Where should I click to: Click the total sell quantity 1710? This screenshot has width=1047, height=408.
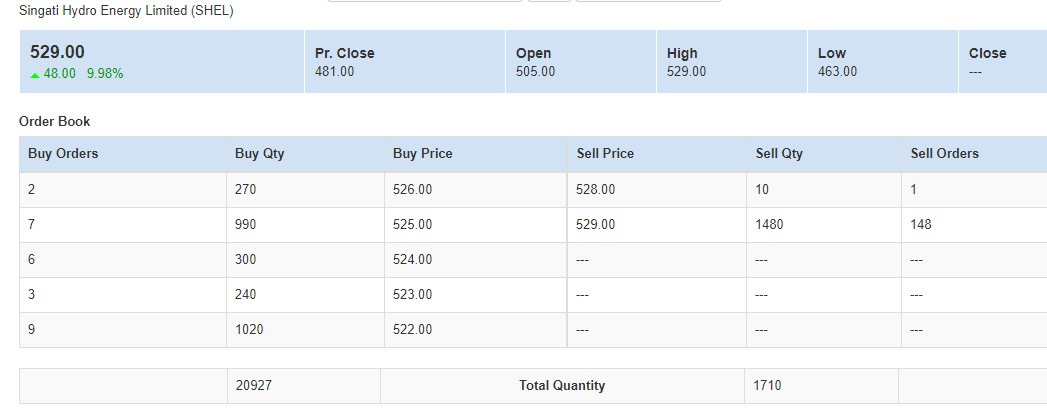click(x=768, y=385)
